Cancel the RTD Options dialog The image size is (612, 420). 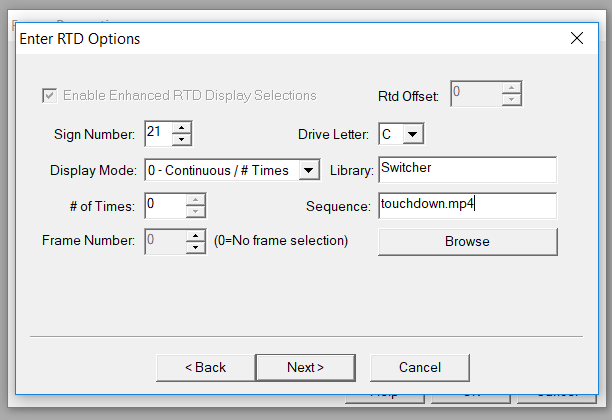point(420,367)
